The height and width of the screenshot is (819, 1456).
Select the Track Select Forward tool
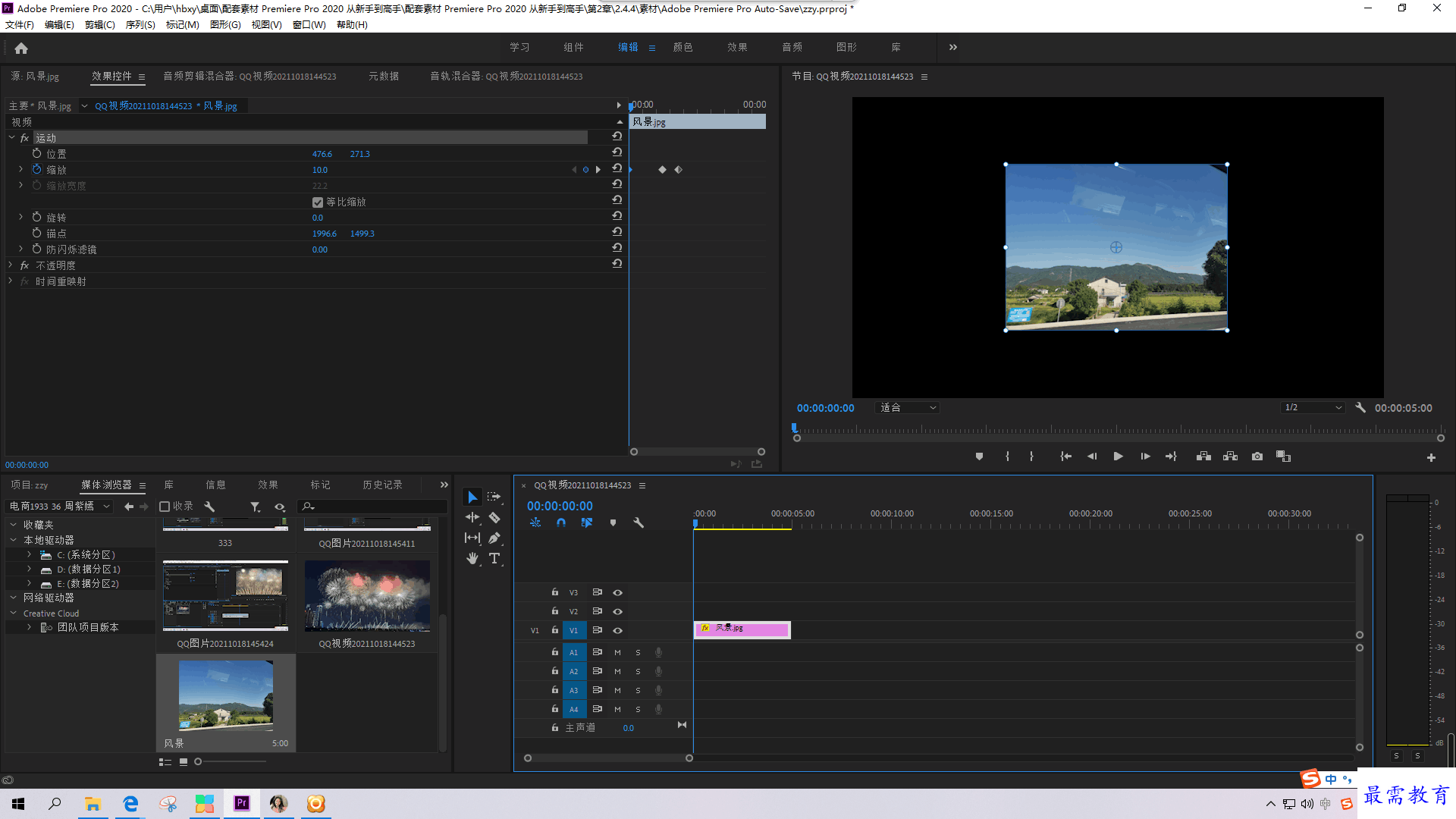494,497
